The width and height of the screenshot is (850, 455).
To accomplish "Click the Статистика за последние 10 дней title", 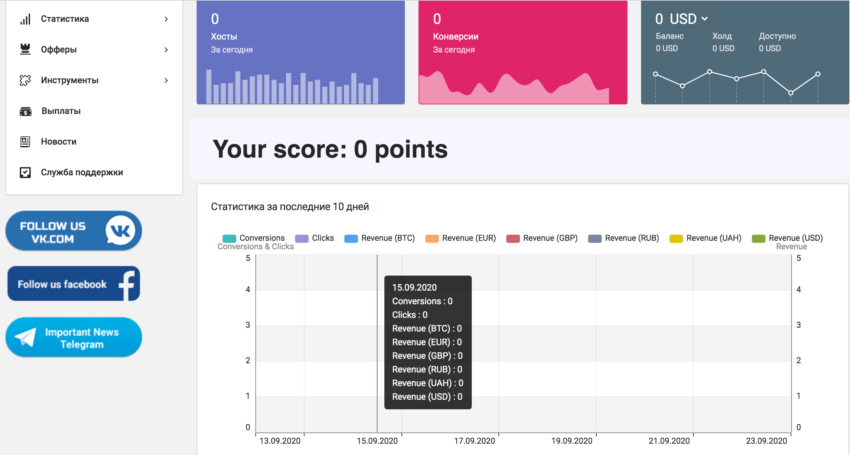I will click(290, 207).
